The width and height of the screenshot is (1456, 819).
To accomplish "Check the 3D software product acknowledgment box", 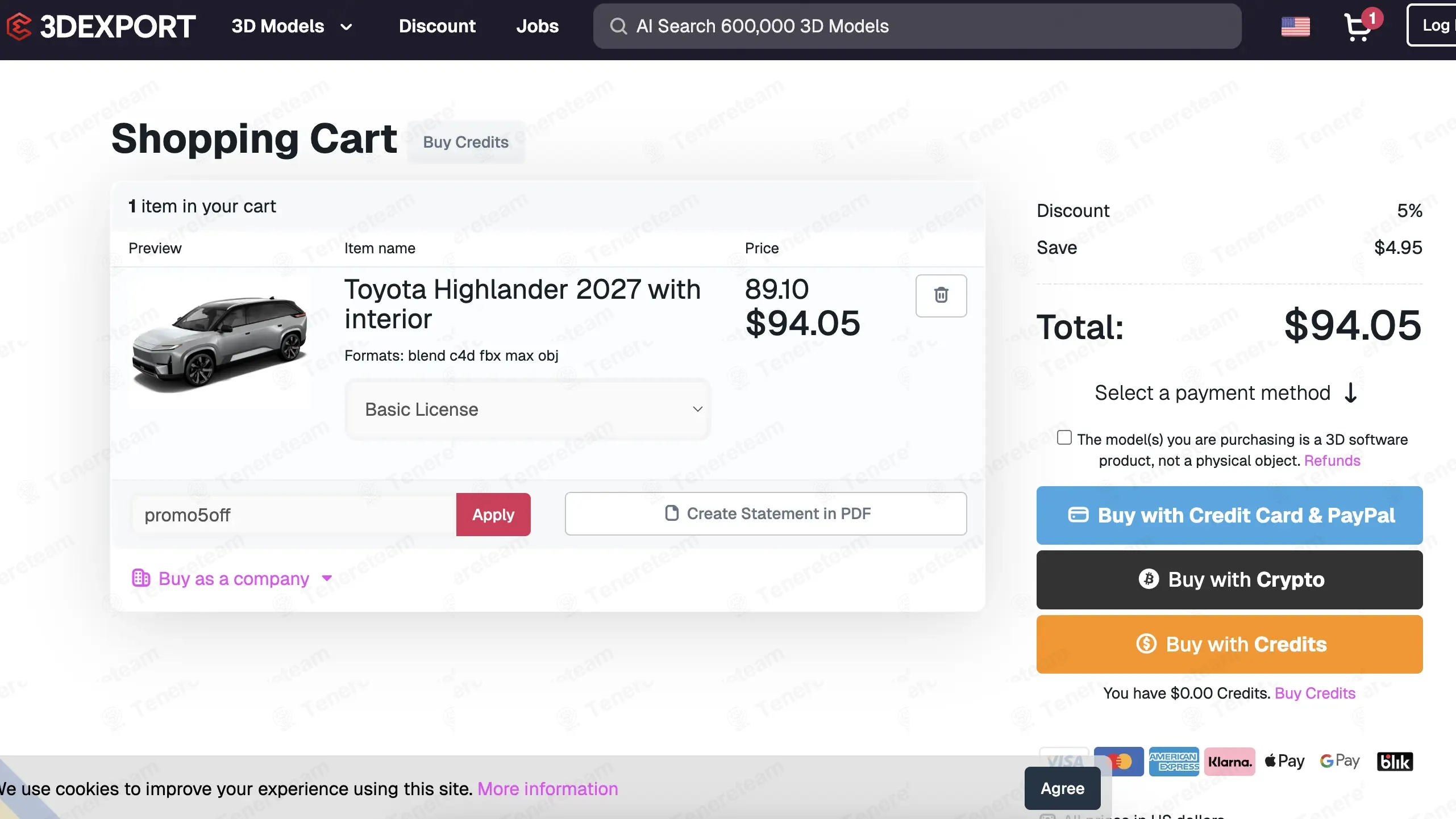I will pos(1064,437).
